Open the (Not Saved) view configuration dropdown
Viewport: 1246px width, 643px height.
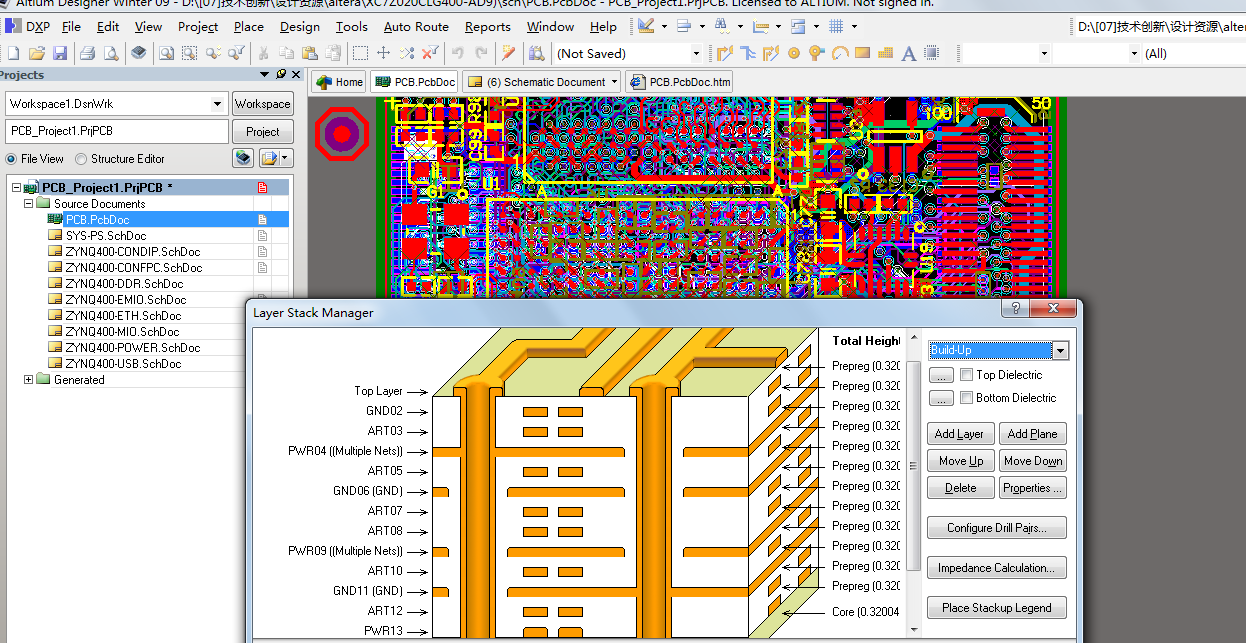point(697,53)
